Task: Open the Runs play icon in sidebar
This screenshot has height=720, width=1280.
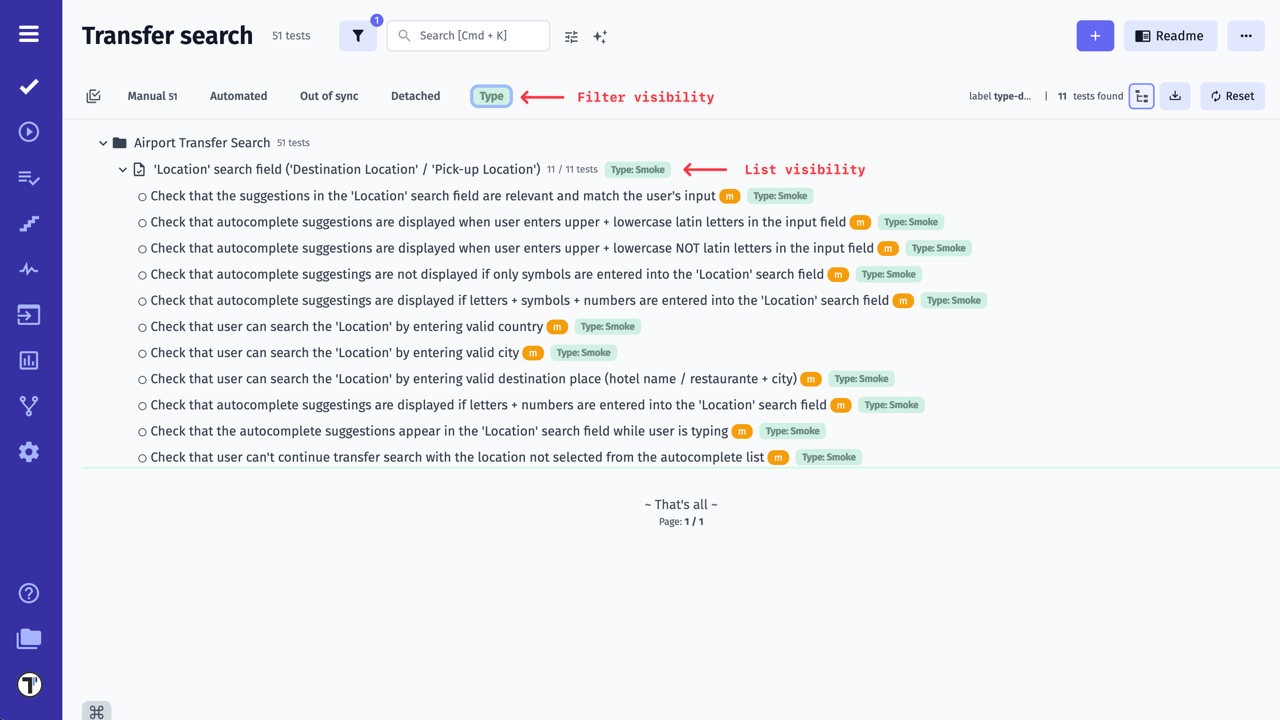Action: pyautogui.click(x=29, y=132)
